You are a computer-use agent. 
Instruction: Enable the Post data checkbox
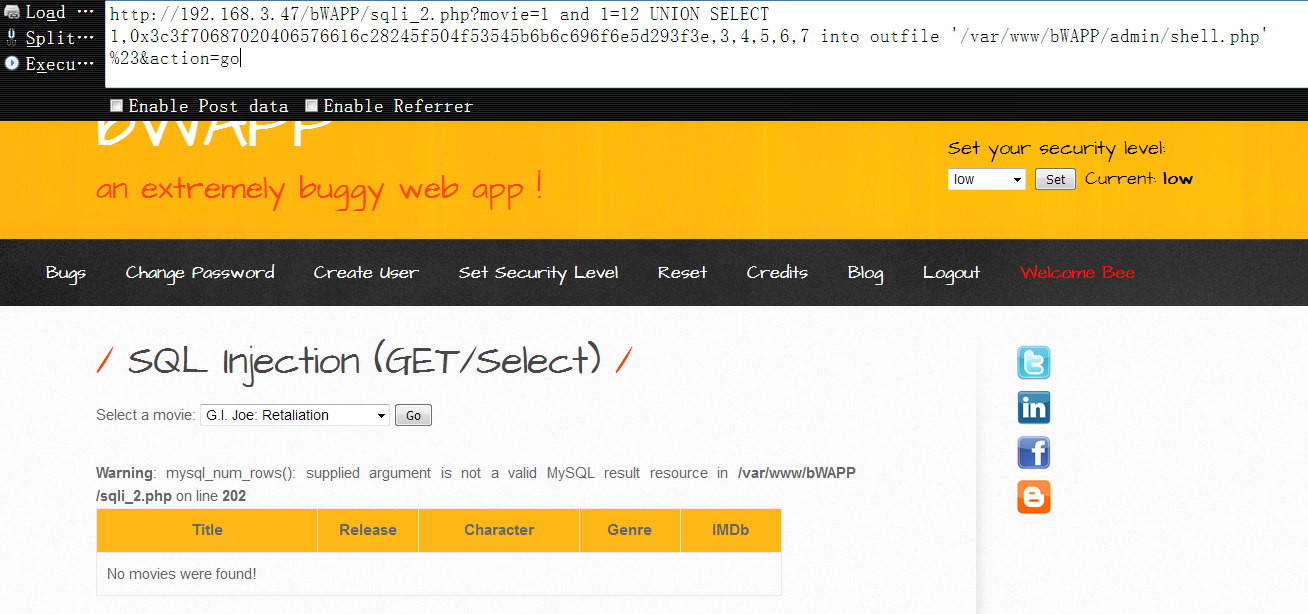click(x=116, y=105)
